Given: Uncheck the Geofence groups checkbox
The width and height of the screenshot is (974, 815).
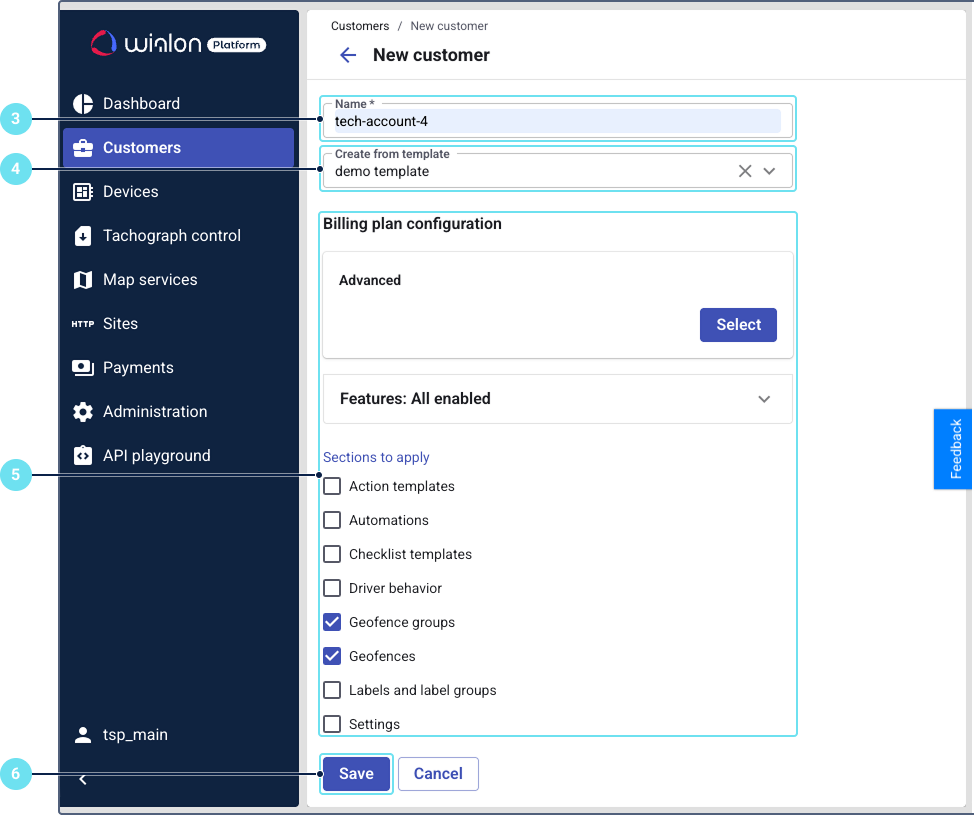Looking at the screenshot, I should click(332, 623).
